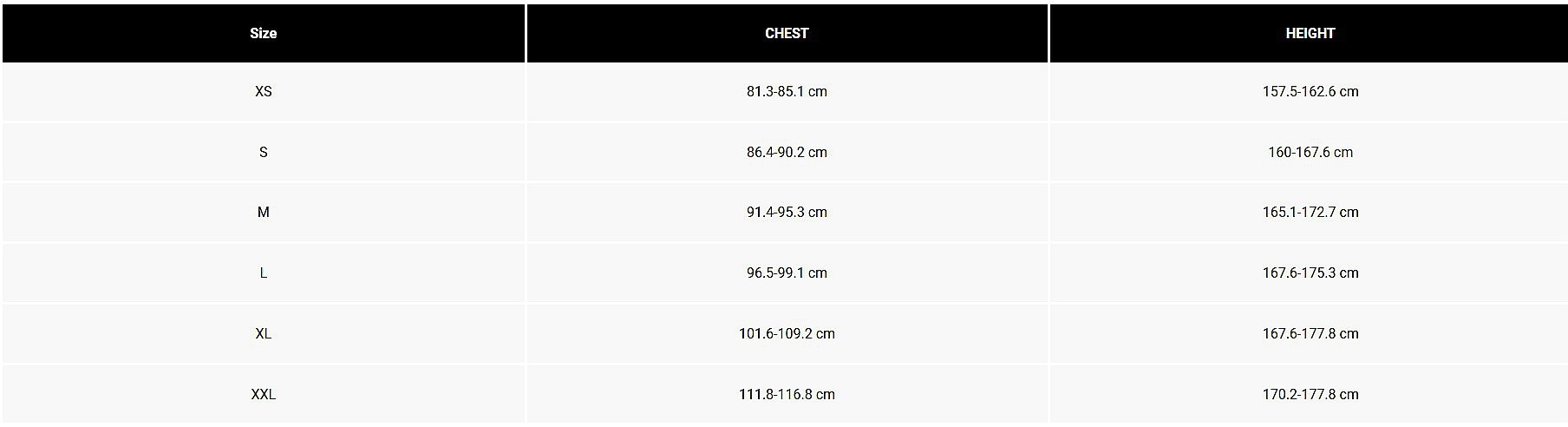Viewport: 1568px width, 427px height.
Task: Select the S size cell
Action: click(264, 152)
